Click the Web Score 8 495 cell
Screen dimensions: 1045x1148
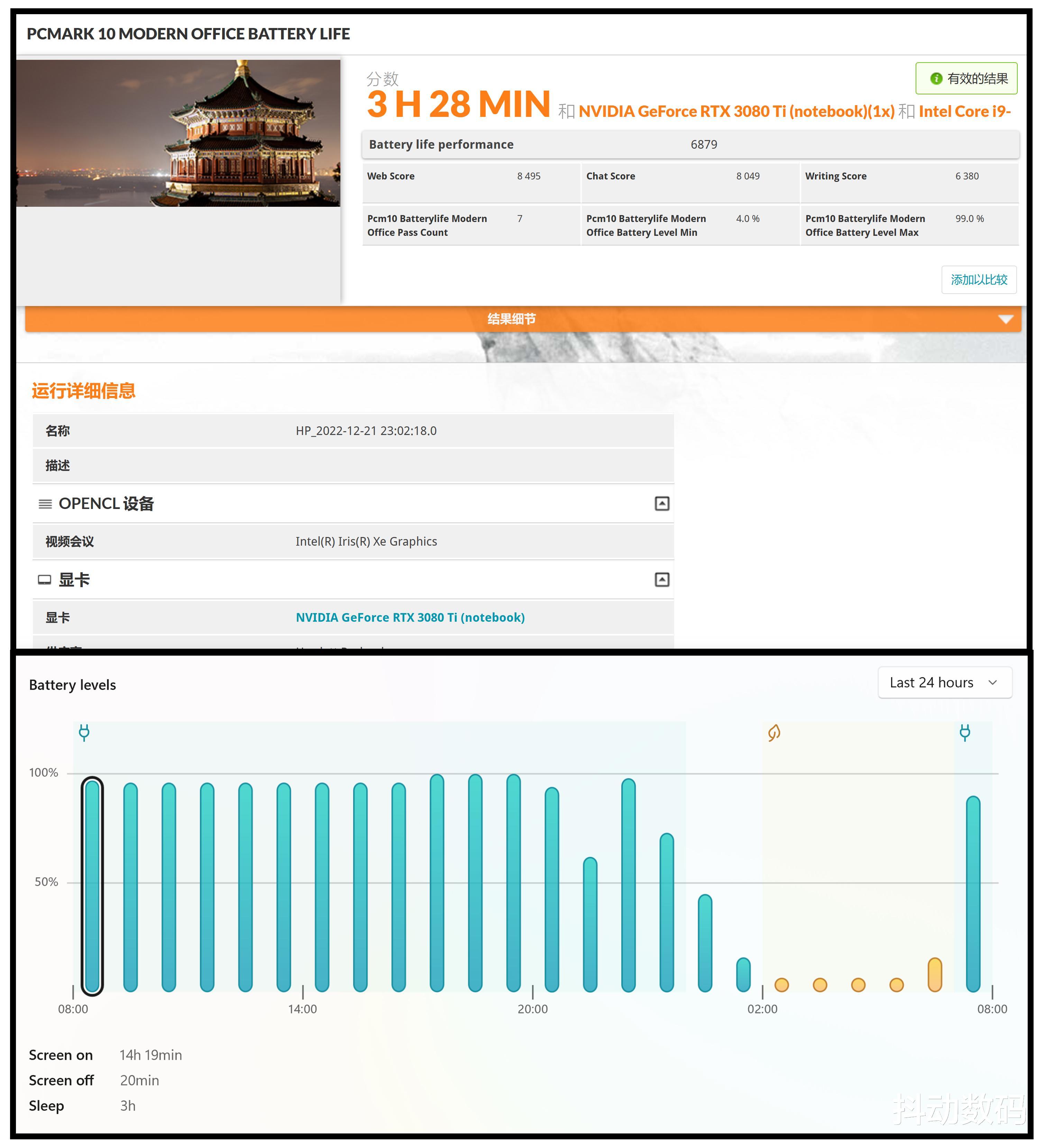point(471,183)
